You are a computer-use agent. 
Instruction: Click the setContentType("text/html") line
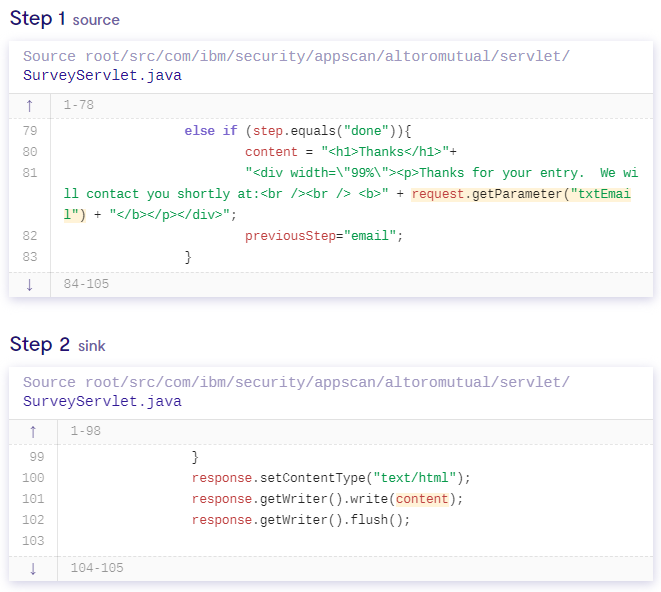pyautogui.click(x=331, y=478)
